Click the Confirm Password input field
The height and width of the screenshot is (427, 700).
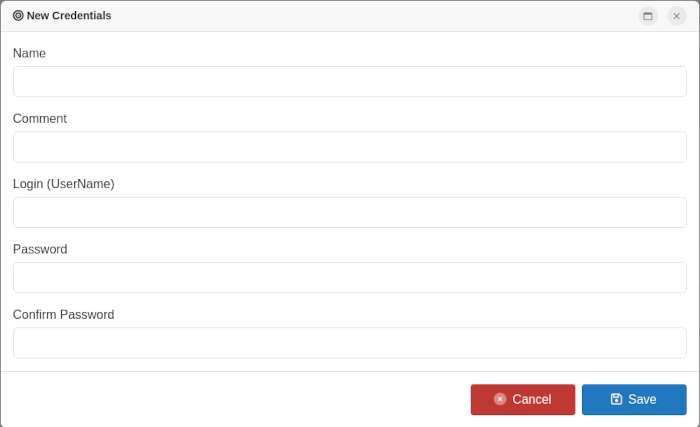(x=349, y=343)
